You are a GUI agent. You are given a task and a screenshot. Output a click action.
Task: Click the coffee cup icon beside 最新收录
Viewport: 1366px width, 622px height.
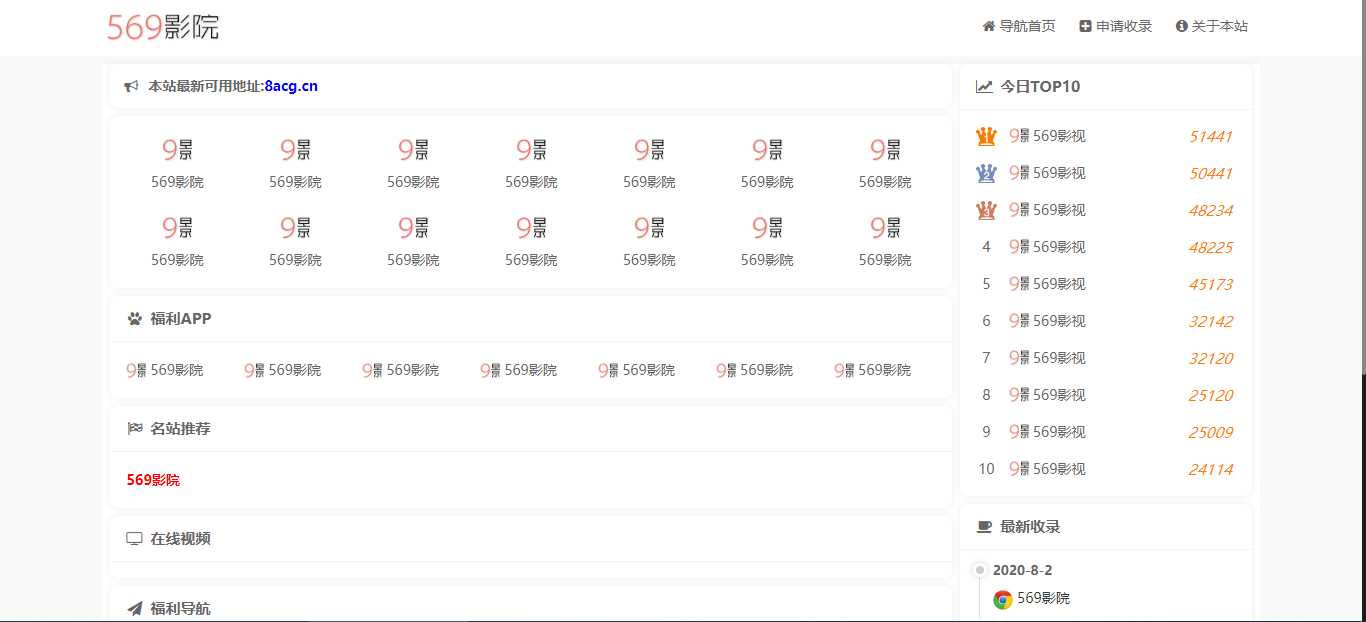click(x=984, y=527)
